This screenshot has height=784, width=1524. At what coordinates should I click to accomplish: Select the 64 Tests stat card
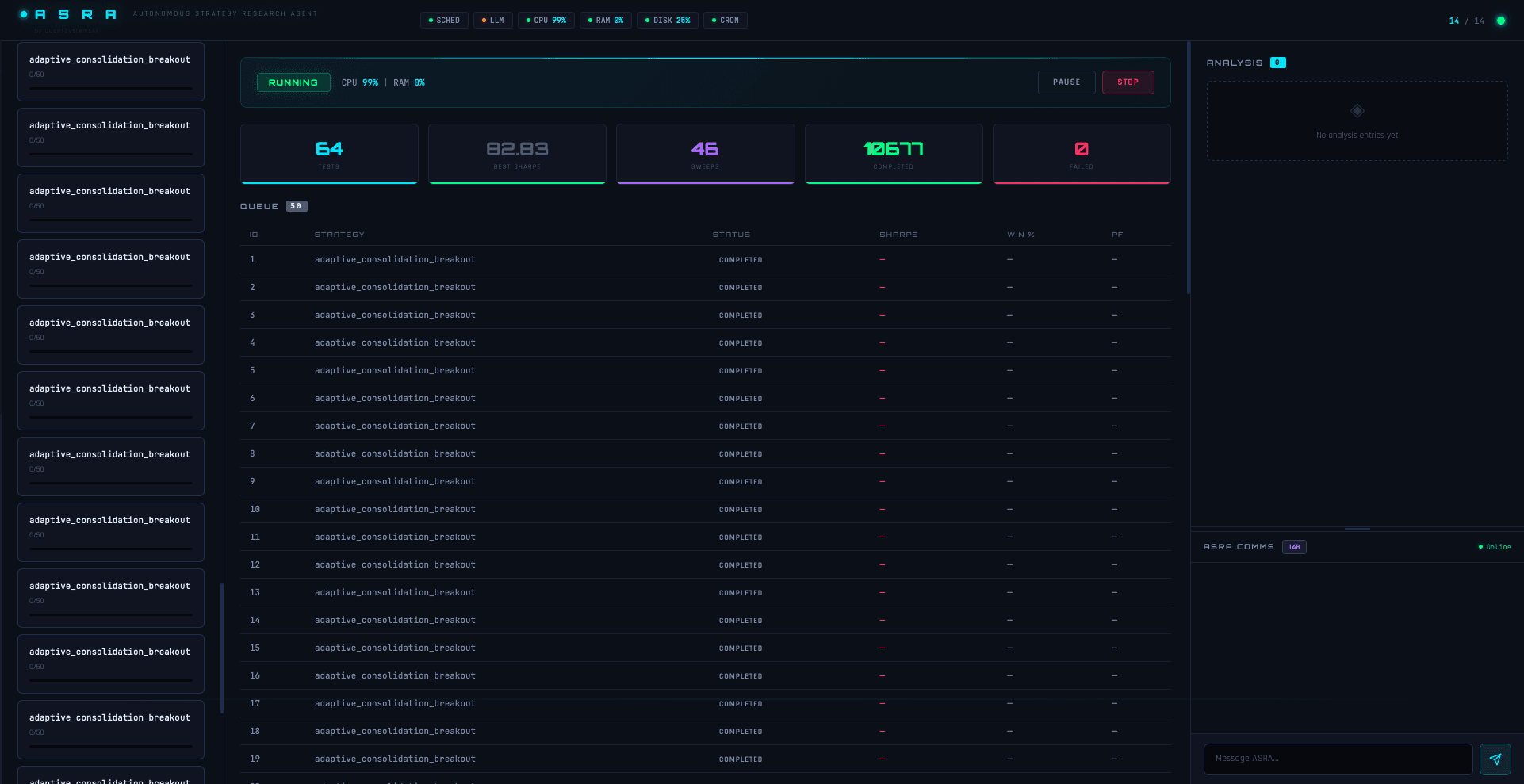click(x=329, y=154)
